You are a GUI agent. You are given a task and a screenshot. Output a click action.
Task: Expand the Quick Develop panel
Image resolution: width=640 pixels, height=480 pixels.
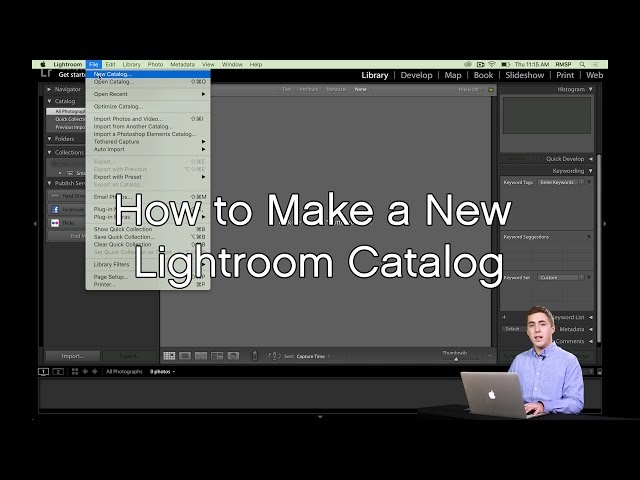coord(590,159)
